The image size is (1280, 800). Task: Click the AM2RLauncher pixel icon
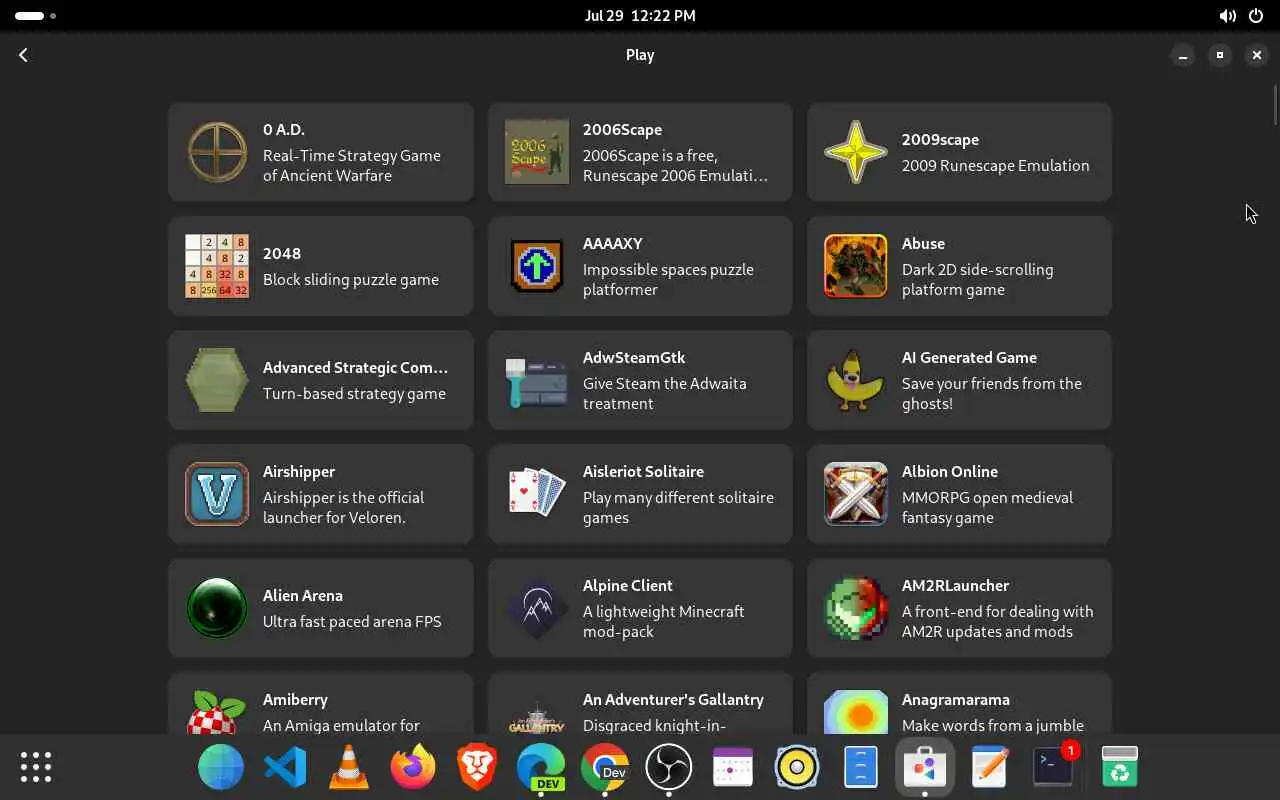tap(856, 608)
